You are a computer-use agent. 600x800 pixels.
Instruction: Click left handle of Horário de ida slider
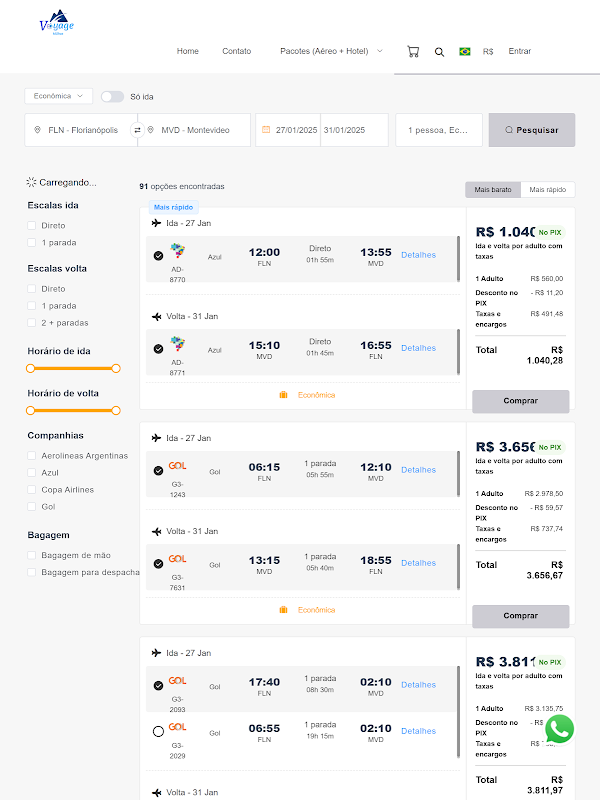(31, 368)
